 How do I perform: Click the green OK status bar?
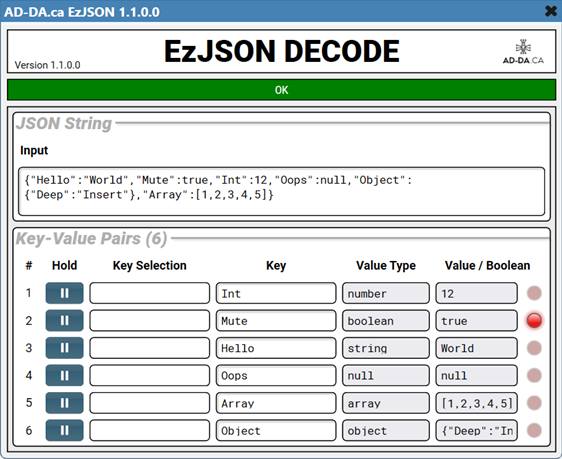point(281,90)
